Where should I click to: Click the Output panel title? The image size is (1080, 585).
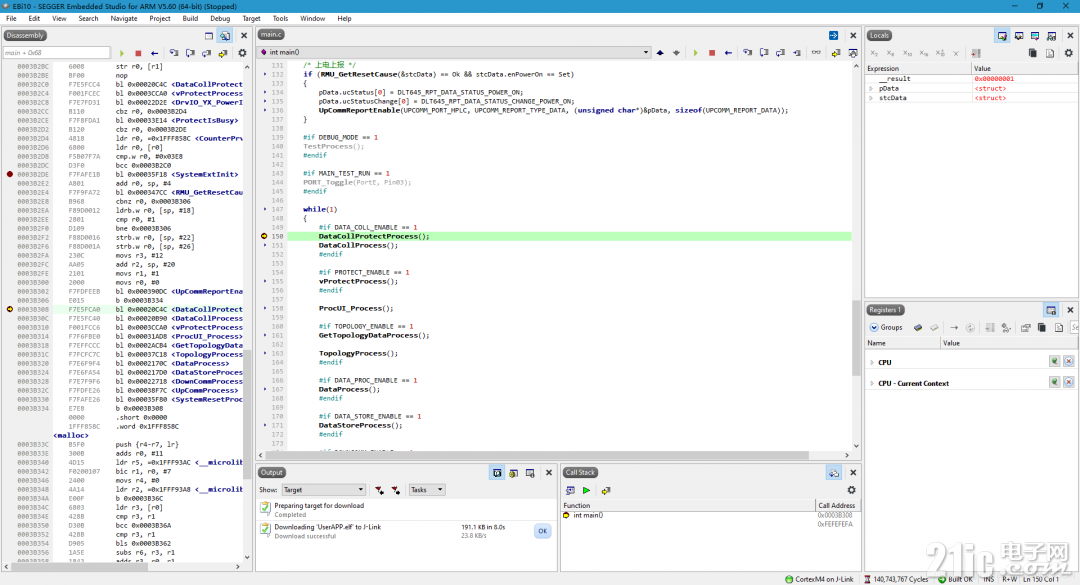click(x=271, y=473)
